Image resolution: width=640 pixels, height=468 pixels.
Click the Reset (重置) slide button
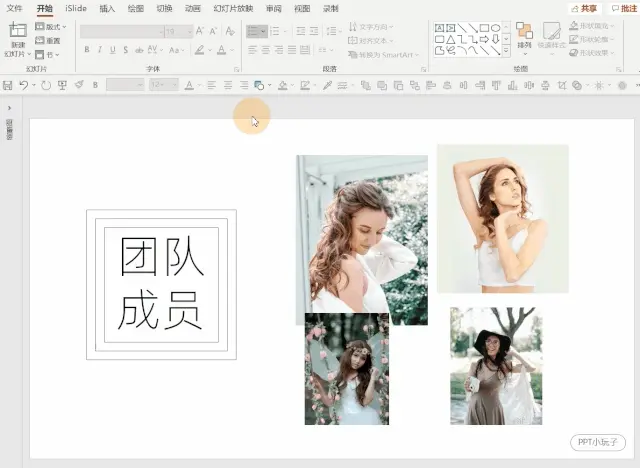(48, 40)
